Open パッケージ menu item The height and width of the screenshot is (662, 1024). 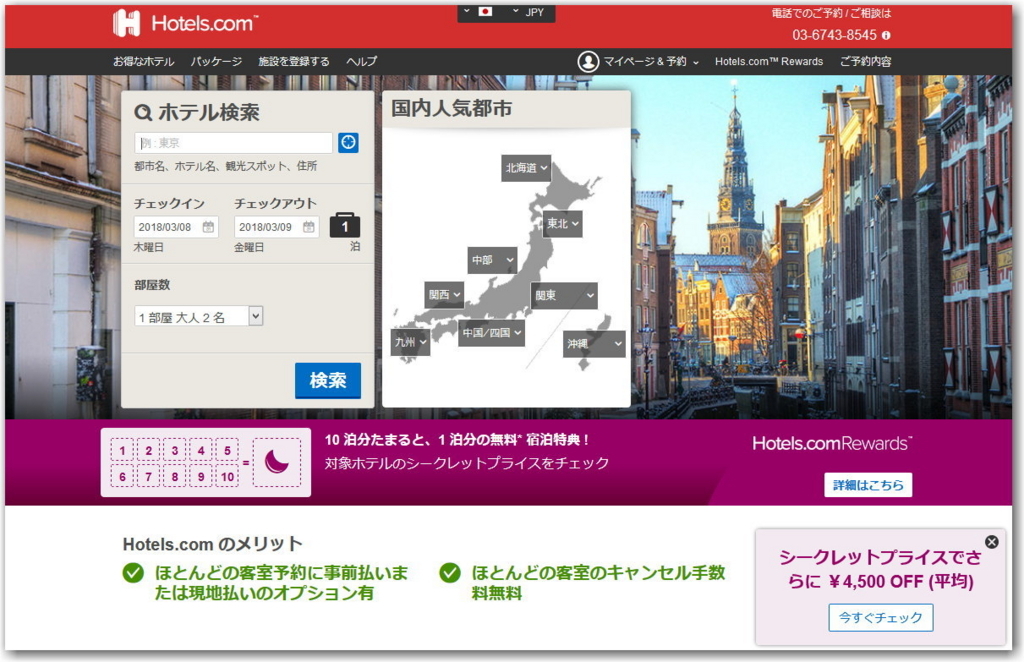pos(216,61)
